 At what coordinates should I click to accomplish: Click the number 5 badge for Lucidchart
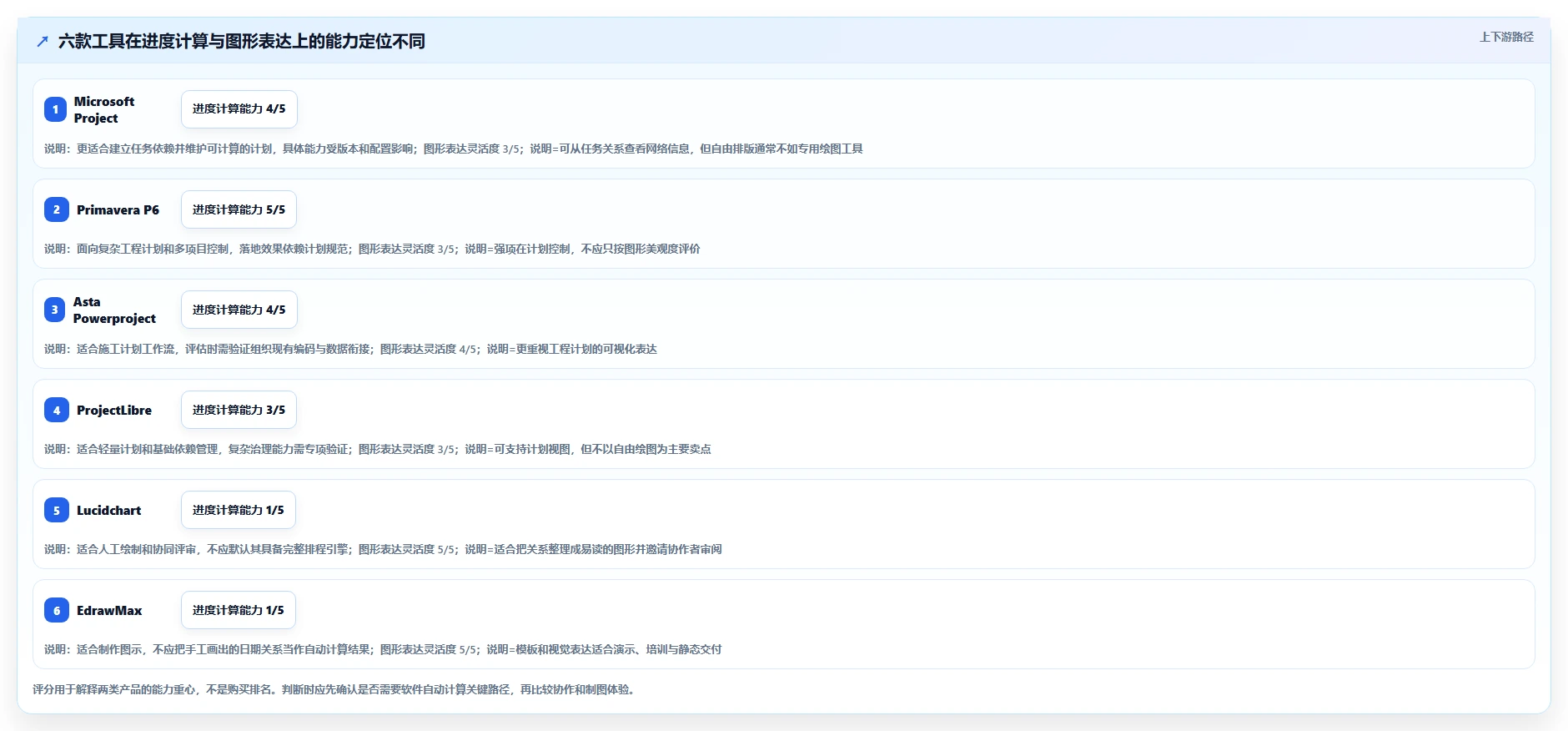click(57, 510)
